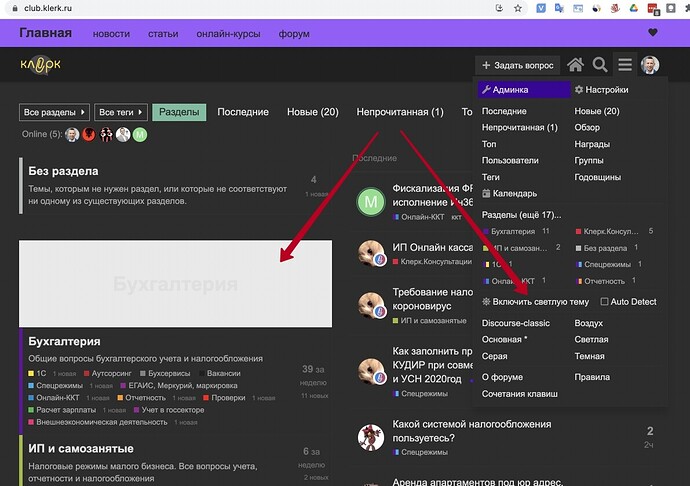Open Аутсорсинг subcategory

pyautogui.click(x=108, y=373)
